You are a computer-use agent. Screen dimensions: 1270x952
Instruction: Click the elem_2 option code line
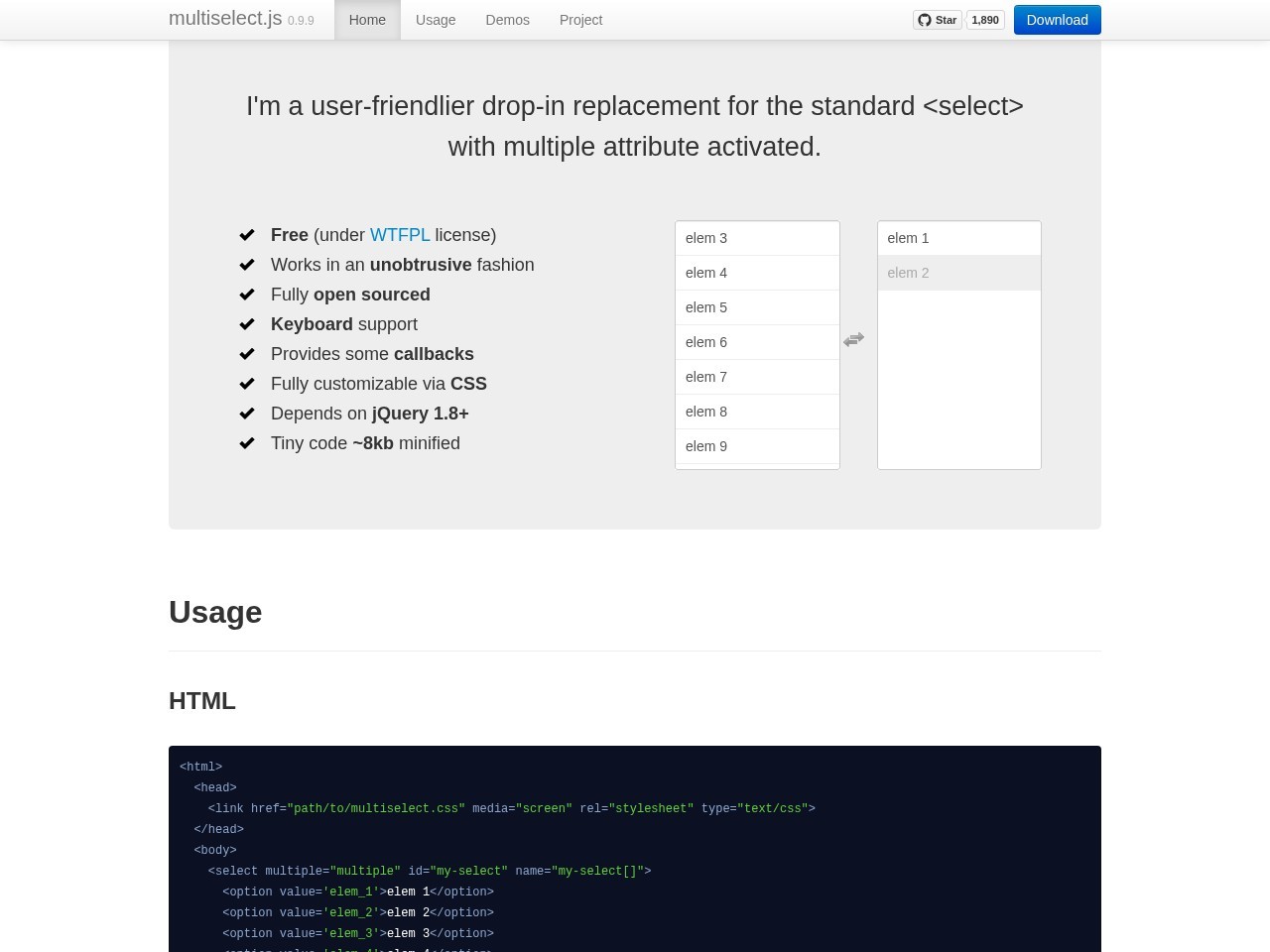[x=358, y=912]
